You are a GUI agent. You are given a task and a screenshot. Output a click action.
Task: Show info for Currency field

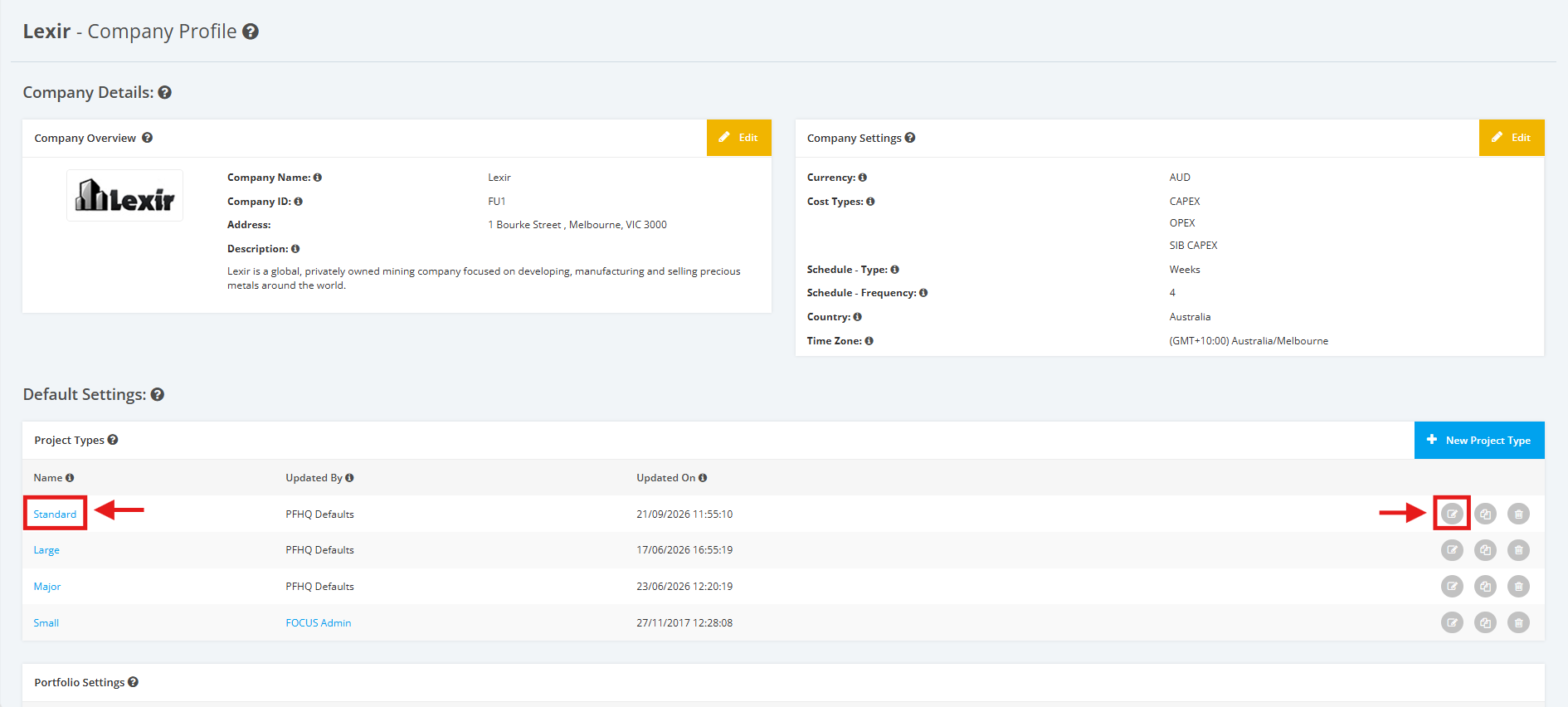(x=863, y=178)
